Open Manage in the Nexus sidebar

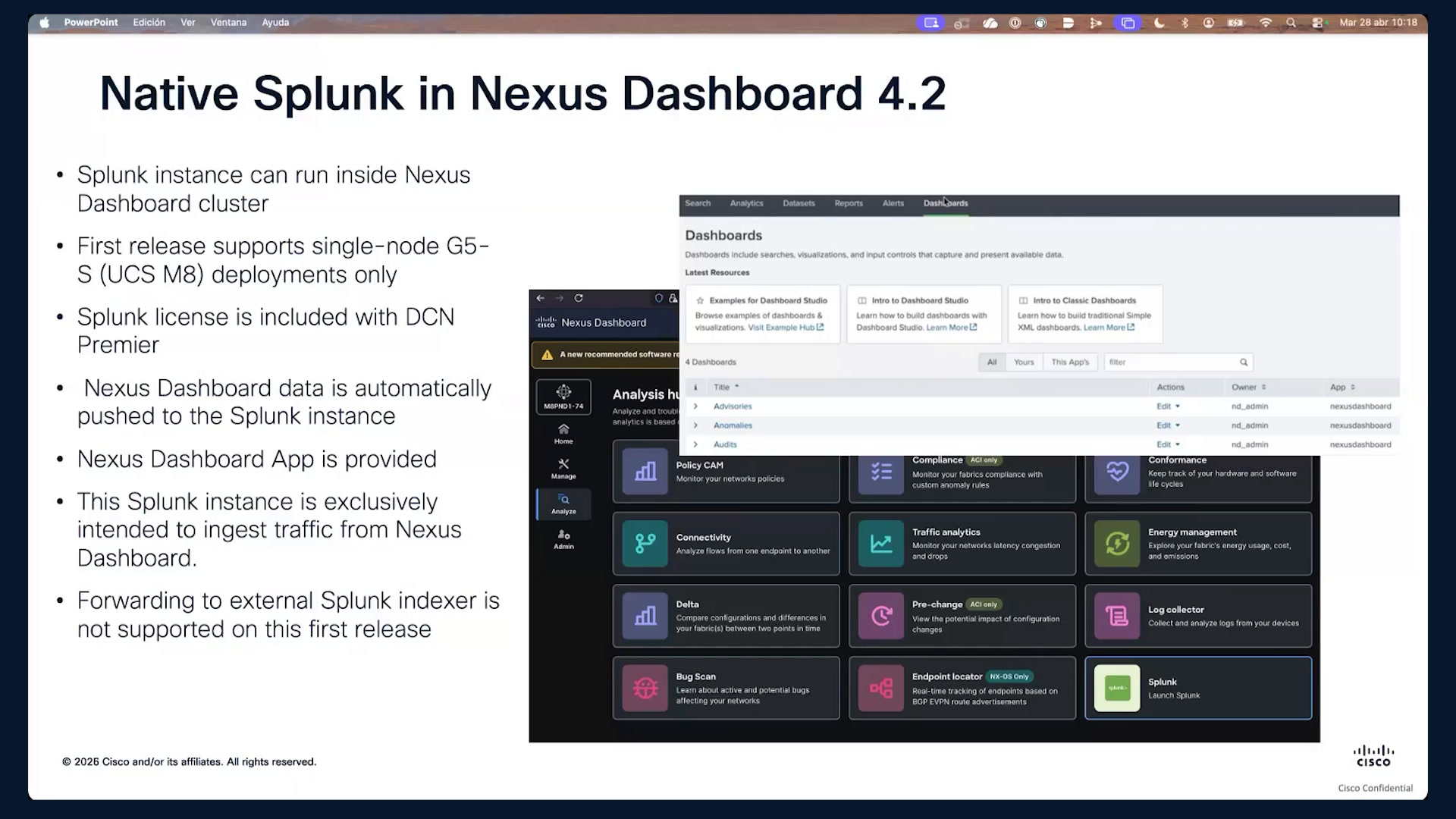tap(563, 469)
